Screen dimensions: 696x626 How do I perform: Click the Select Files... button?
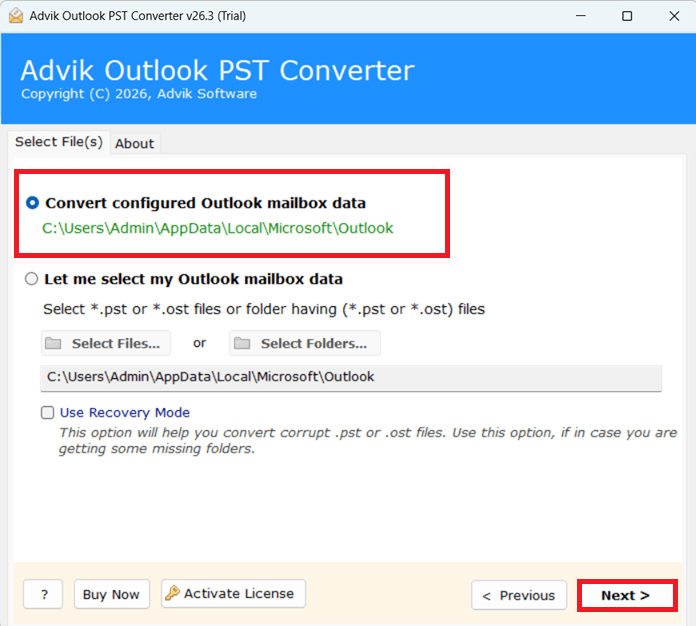(x=106, y=343)
